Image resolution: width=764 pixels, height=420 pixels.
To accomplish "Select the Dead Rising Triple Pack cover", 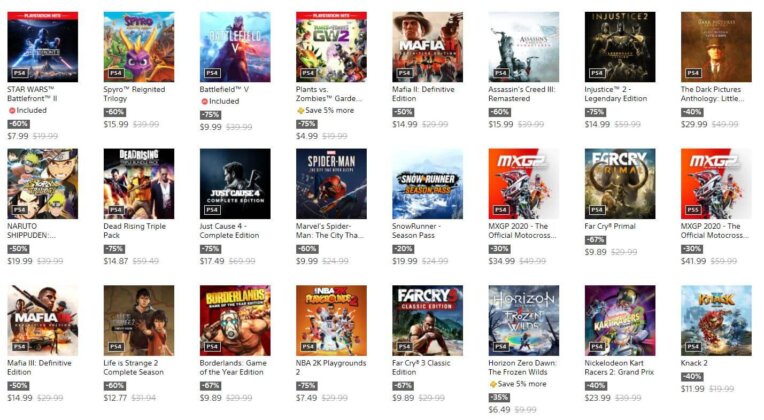I will pyautogui.click(x=139, y=184).
